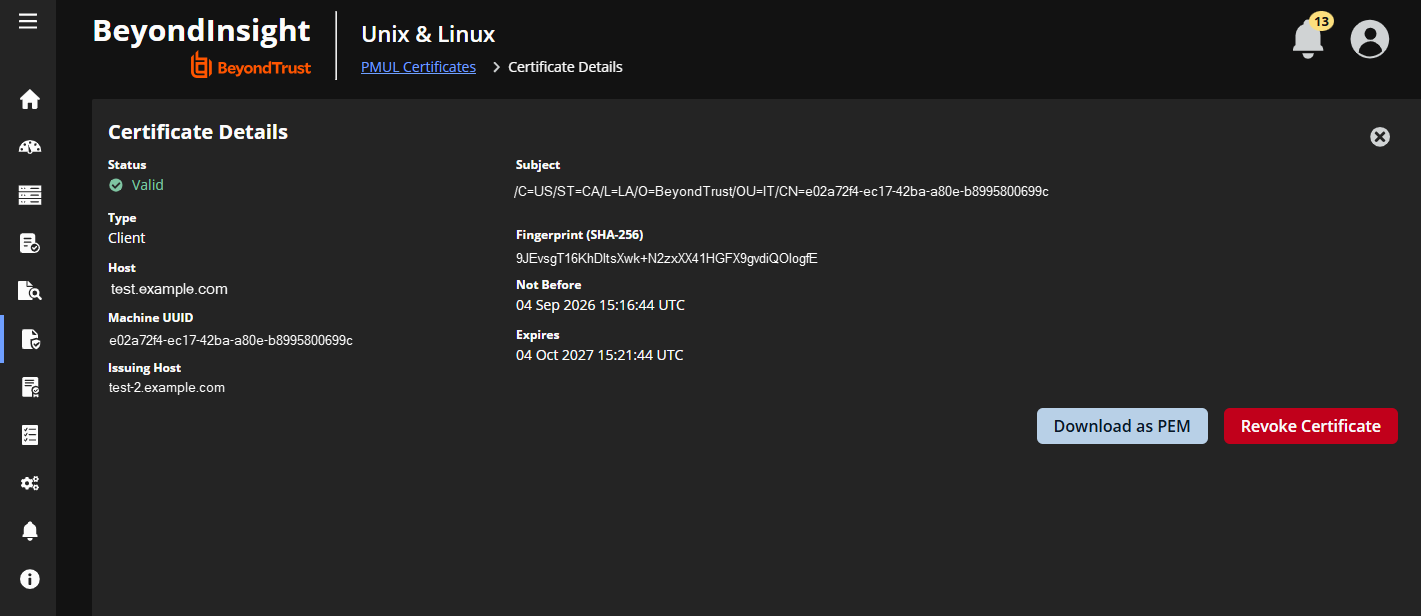Open the checklist tasks sidebar icon

coord(30,435)
